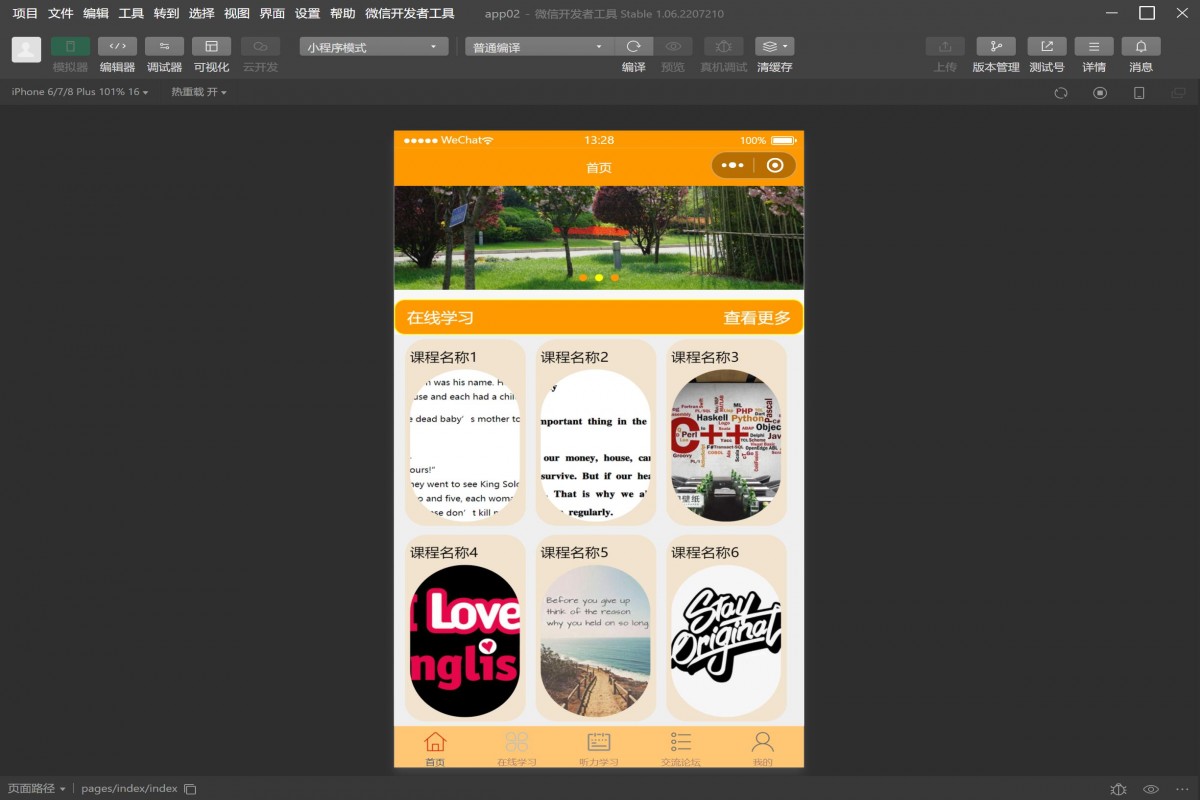Click the pages/index/index path text
1200x800 pixels.
[129, 789]
